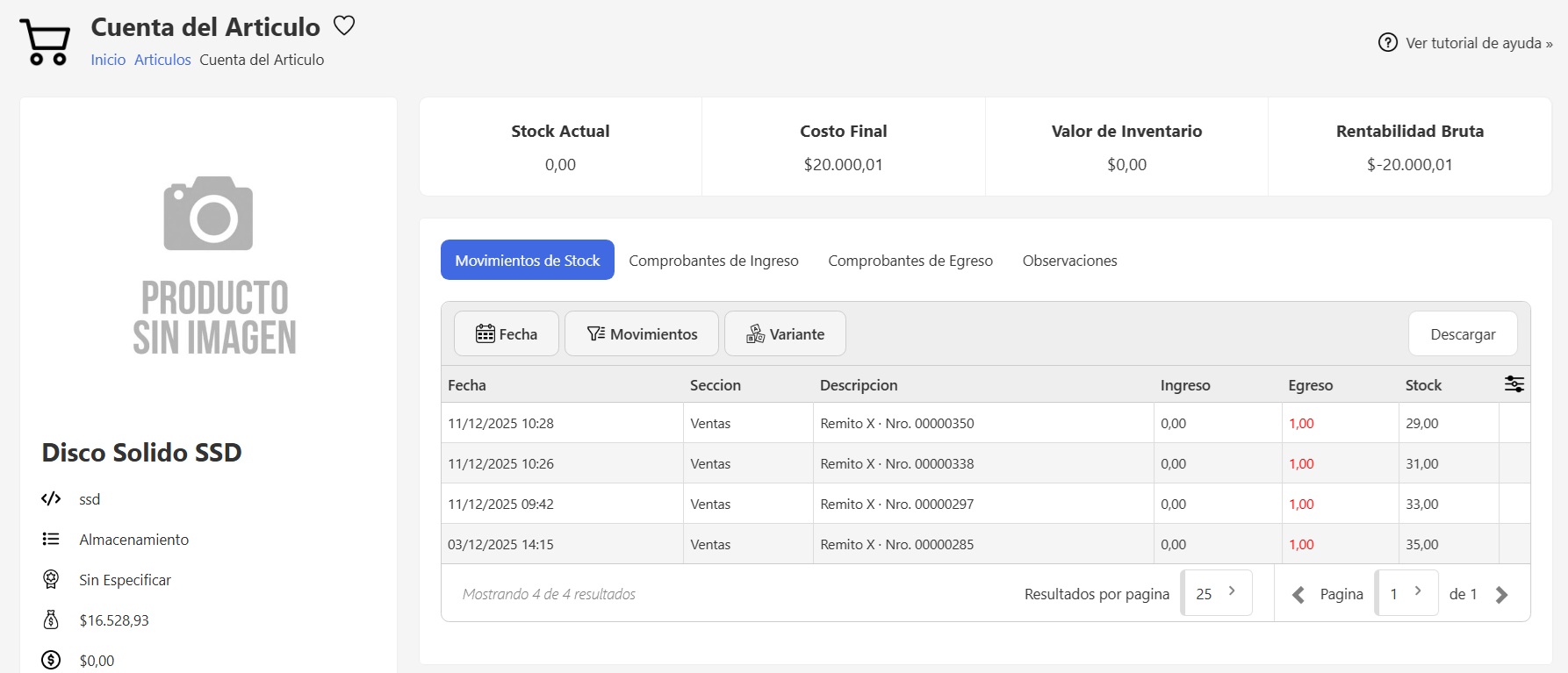Open the Movimientos filter dropdown
The width and height of the screenshot is (1568, 673).
click(642, 334)
